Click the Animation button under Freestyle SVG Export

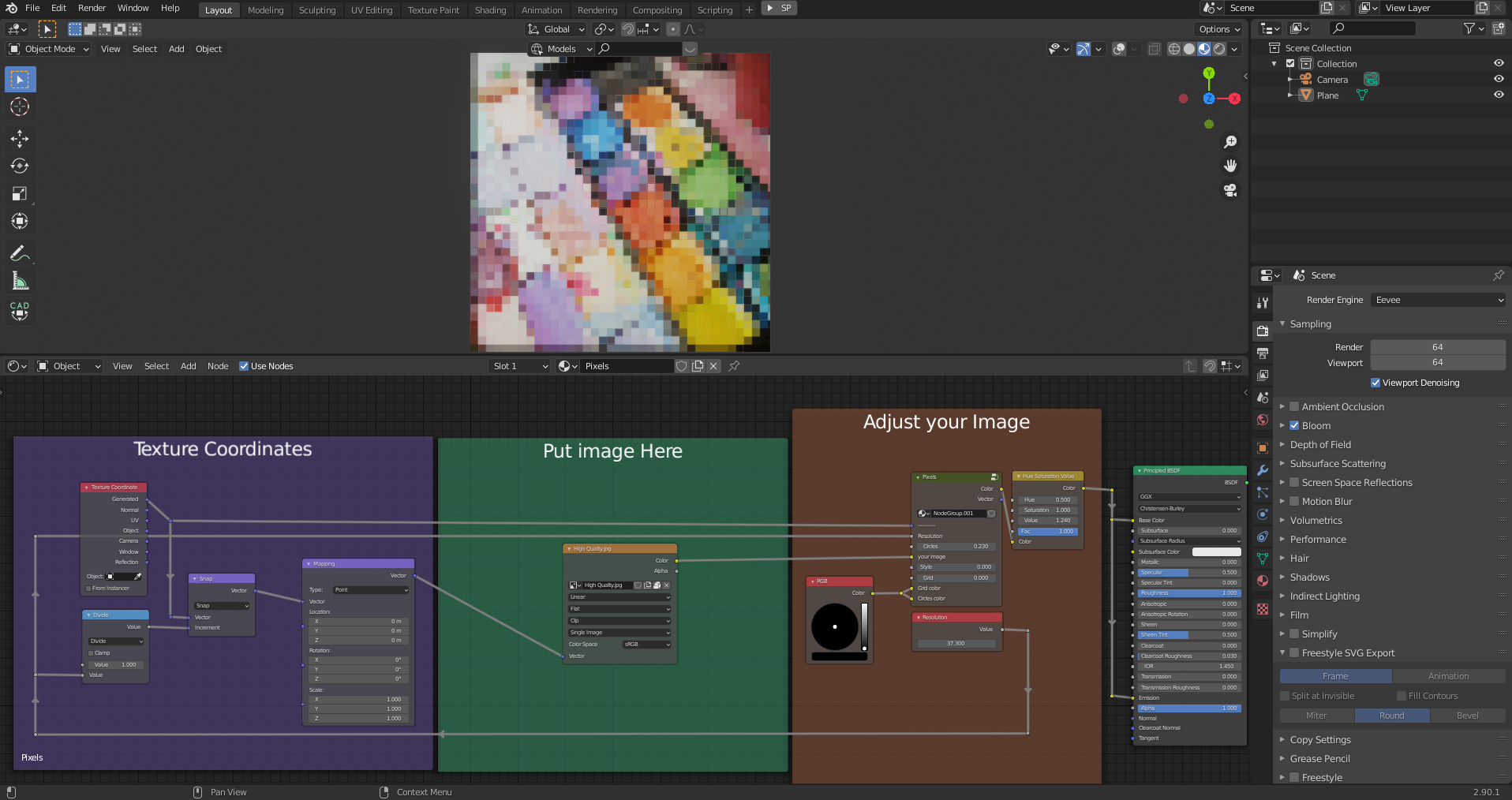1450,675
